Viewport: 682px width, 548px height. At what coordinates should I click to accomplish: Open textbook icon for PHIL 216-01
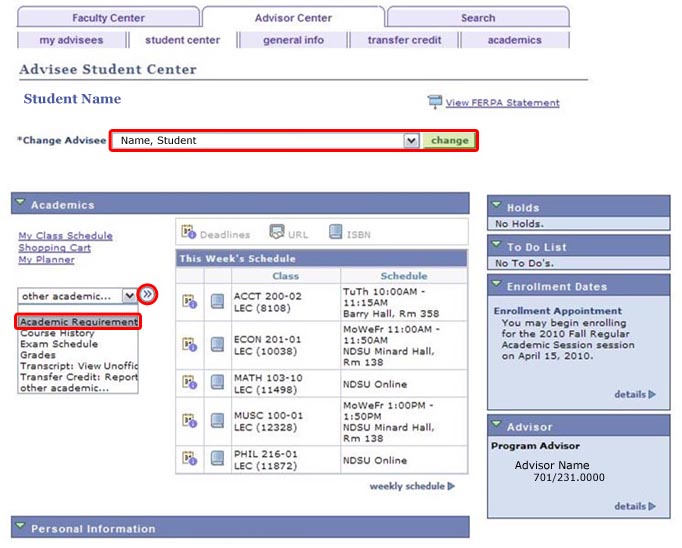217,458
